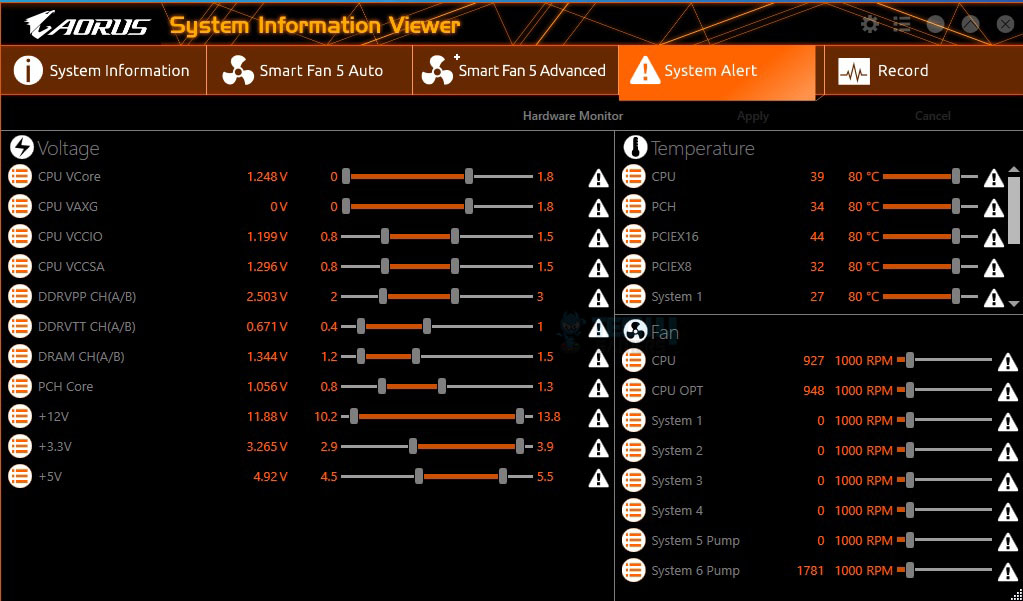Select the System Alert tab
Image resolution: width=1023 pixels, height=601 pixels.
(717, 72)
